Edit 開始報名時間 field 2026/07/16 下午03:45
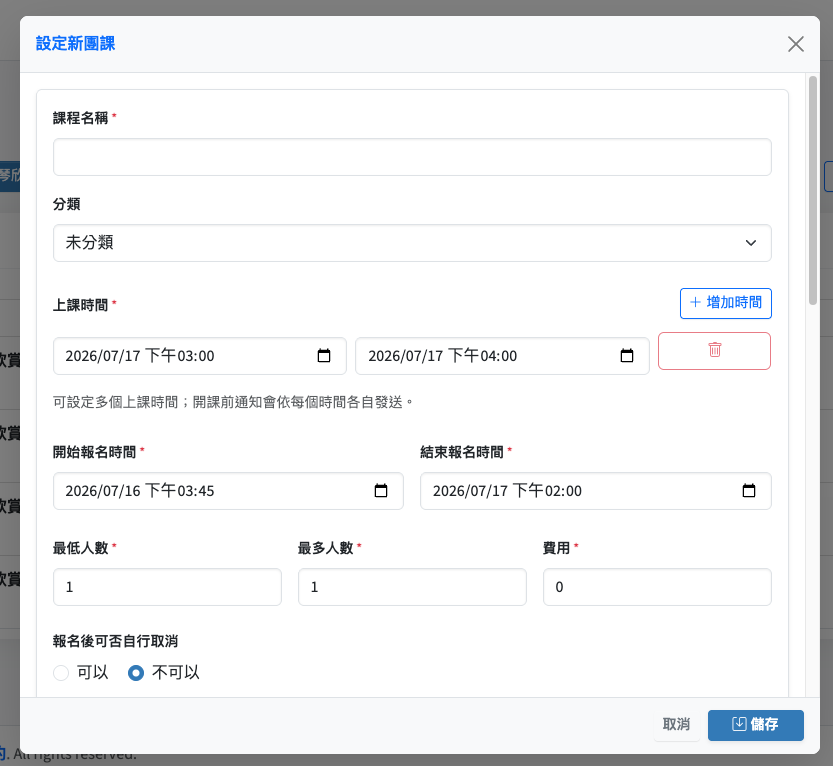This screenshot has height=766, width=833. [x=228, y=491]
